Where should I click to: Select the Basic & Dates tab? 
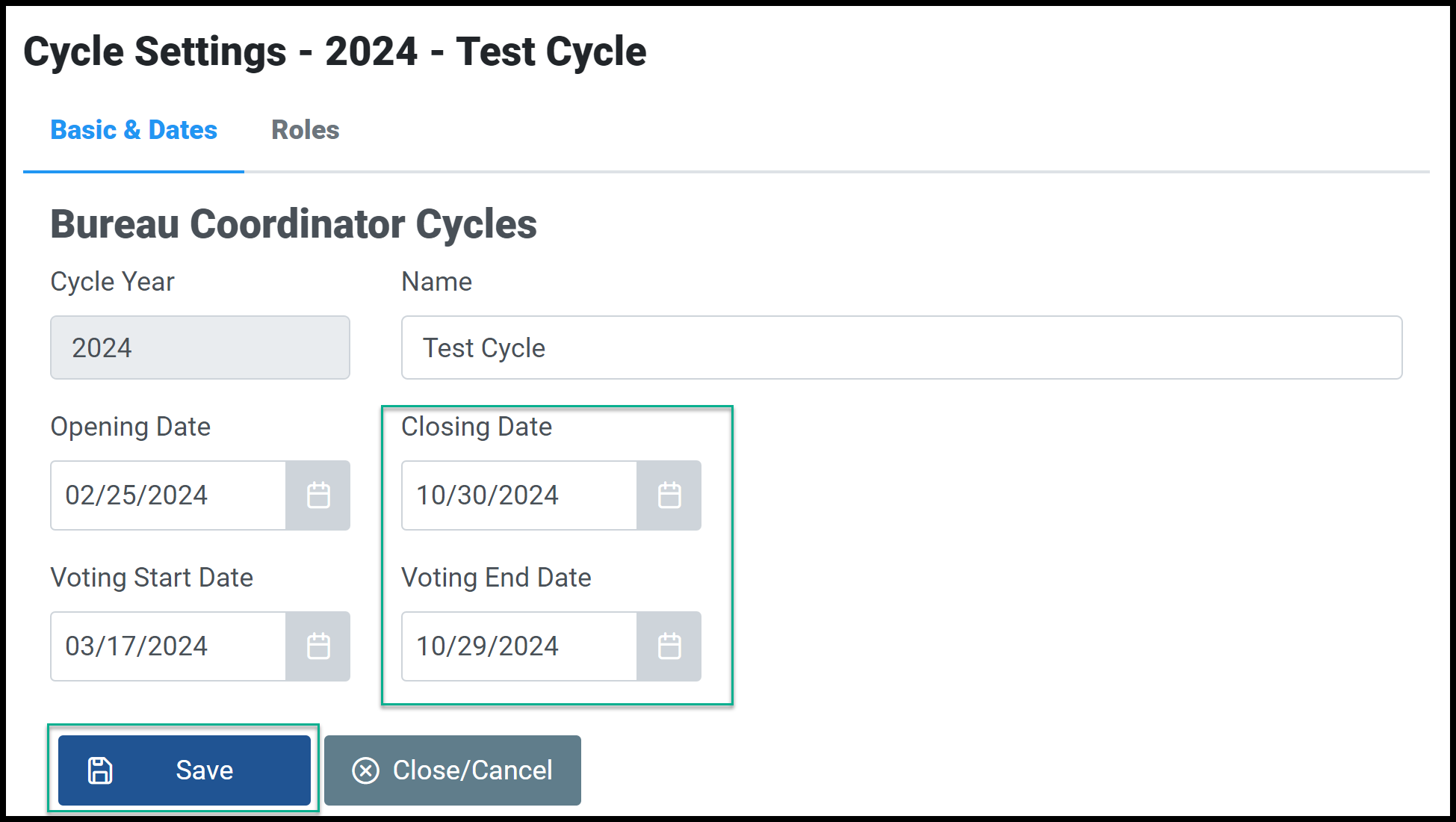pyautogui.click(x=134, y=130)
